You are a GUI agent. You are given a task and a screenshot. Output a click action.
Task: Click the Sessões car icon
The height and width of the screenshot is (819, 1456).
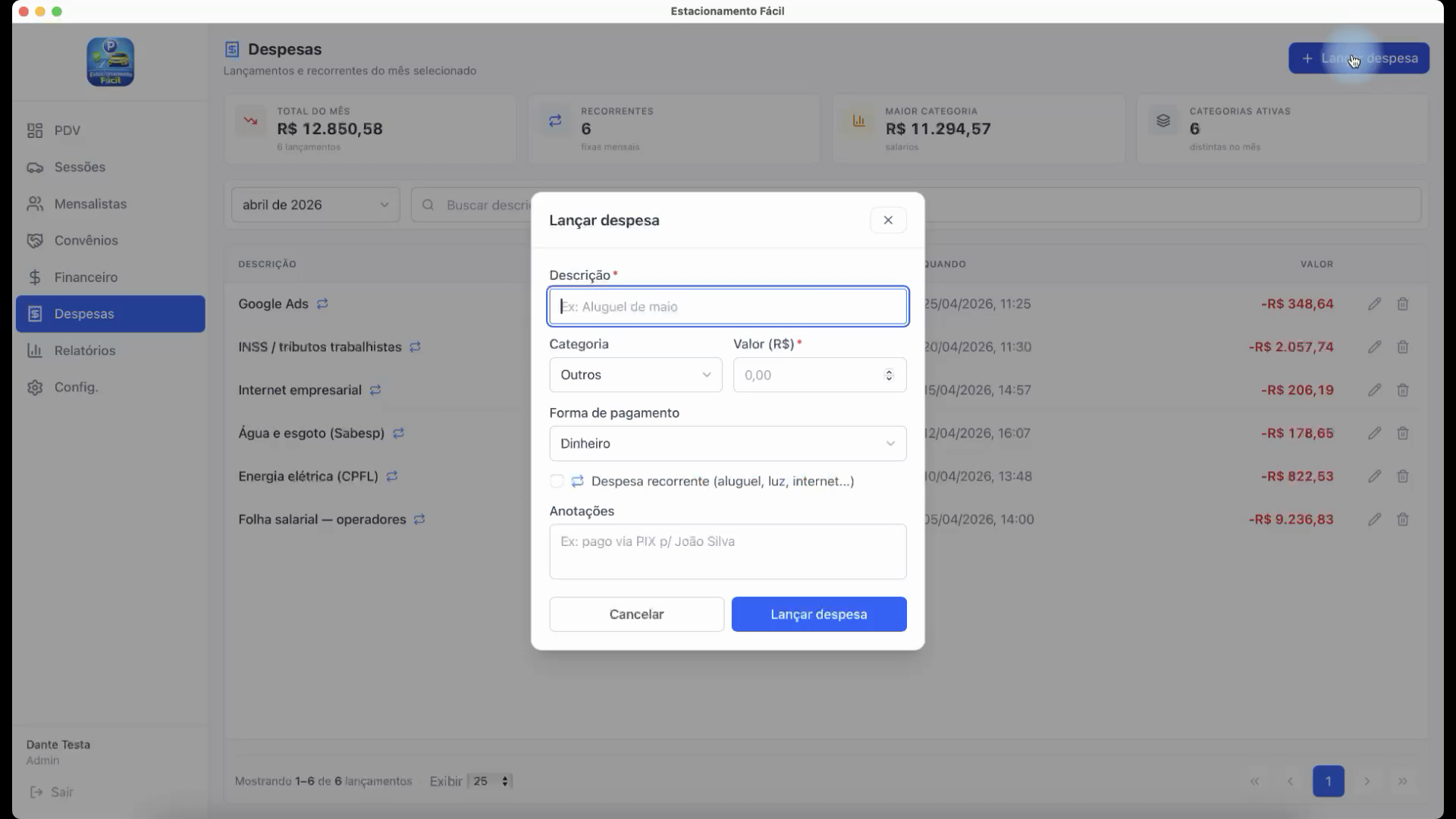35,167
